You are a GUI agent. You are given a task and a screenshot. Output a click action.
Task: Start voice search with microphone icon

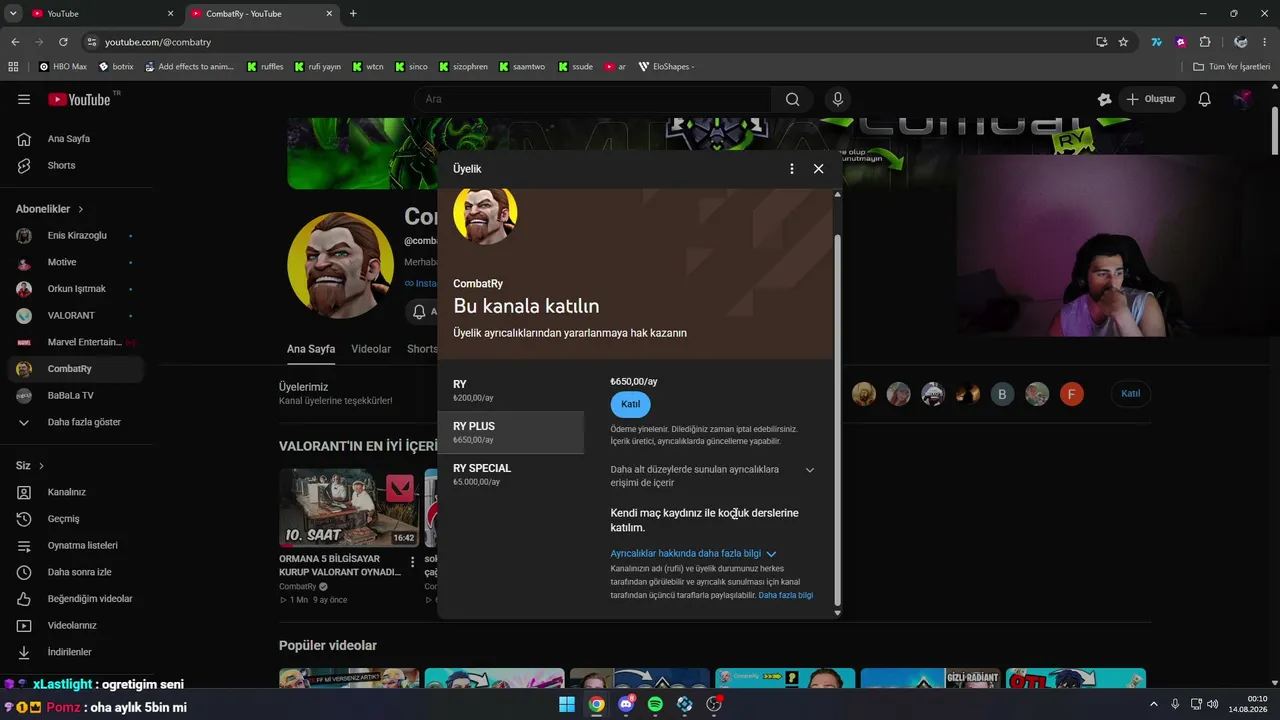point(838,99)
